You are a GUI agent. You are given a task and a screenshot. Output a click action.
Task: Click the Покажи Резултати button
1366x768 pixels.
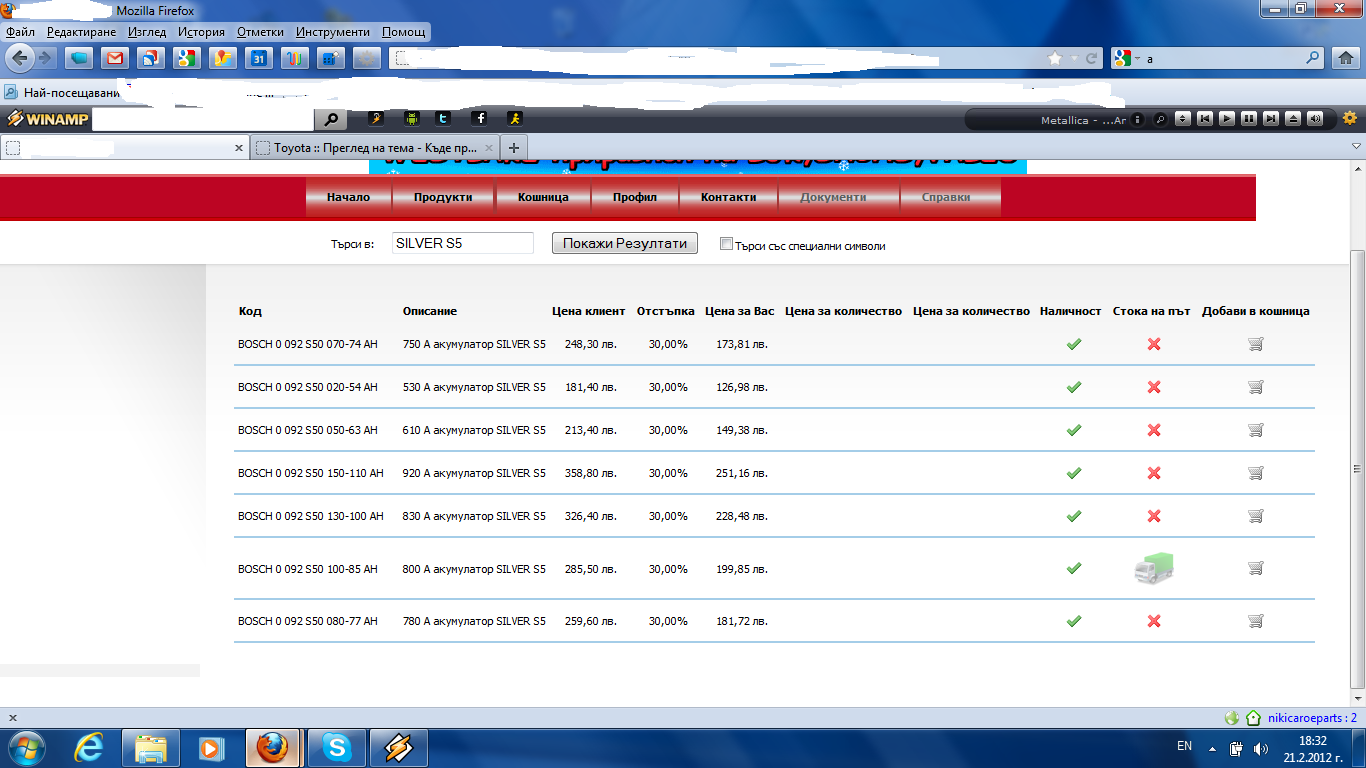625,243
